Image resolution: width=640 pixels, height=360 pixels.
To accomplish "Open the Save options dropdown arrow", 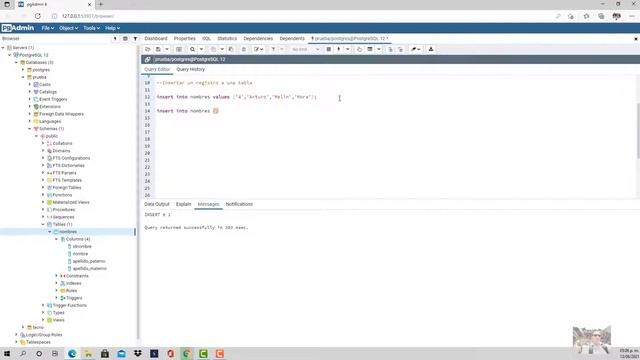I will pyautogui.click(x=167, y=49).
